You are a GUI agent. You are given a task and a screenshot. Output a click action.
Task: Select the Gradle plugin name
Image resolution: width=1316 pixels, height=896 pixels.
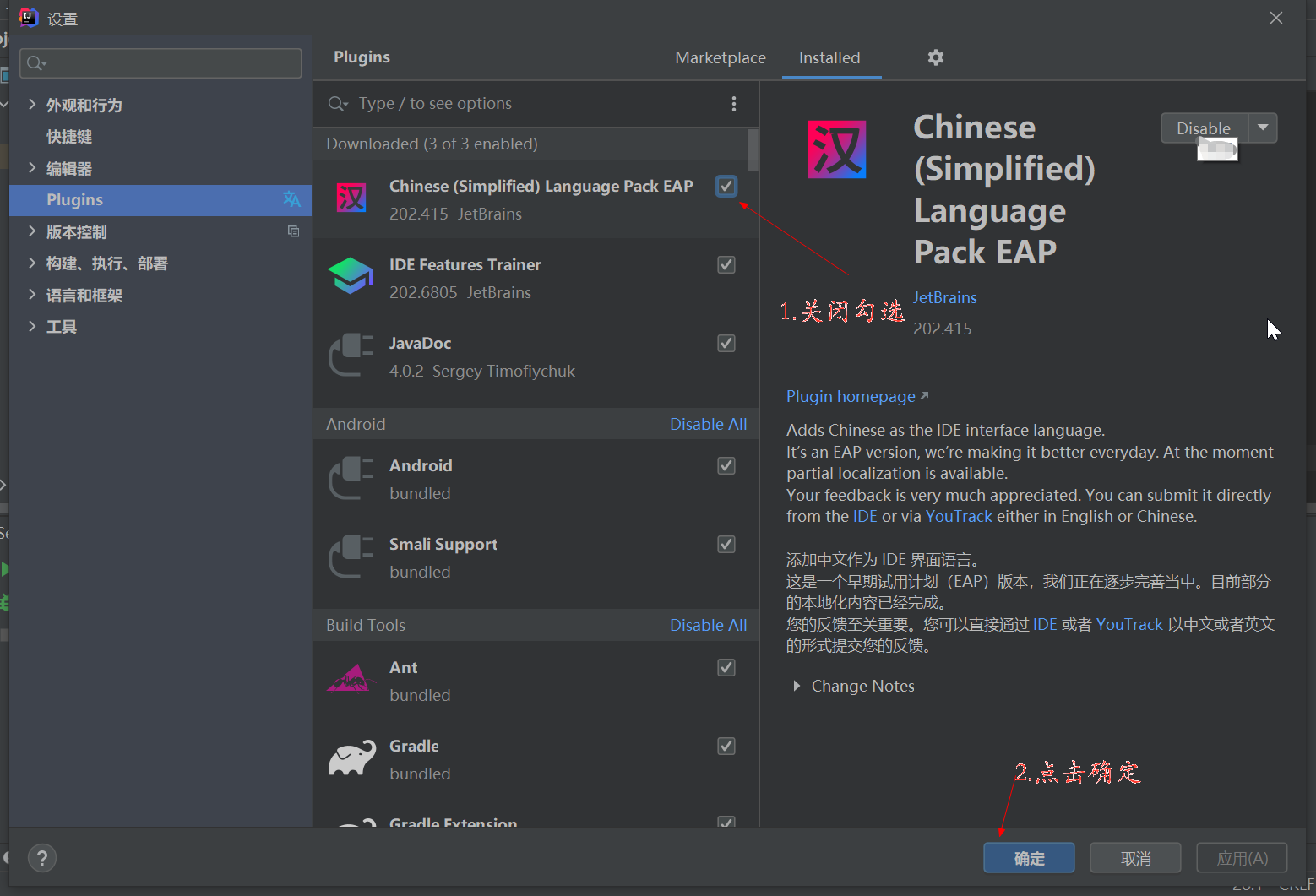click(414, 746)
